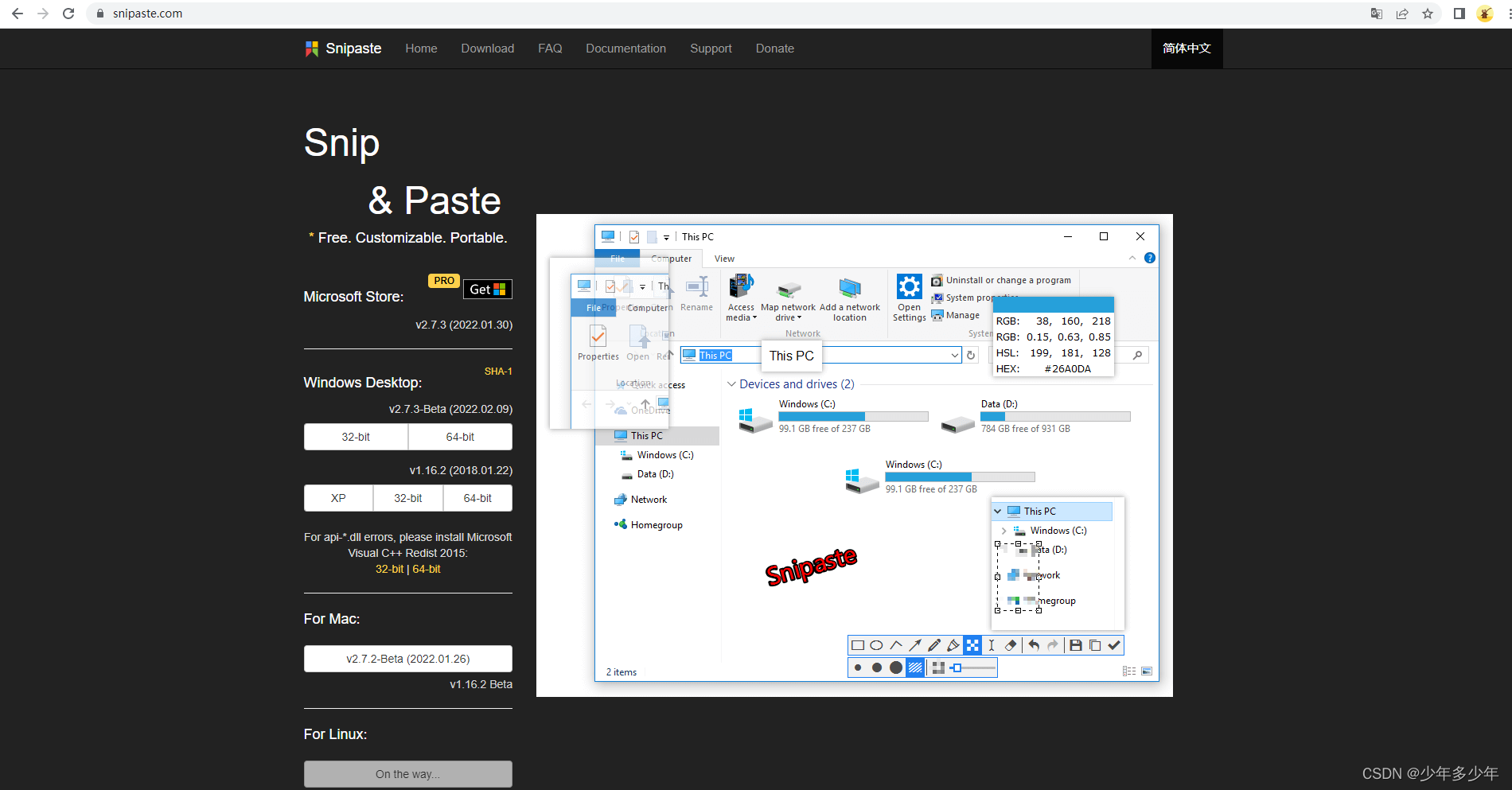Open the Download nav item
Screen dimensions: 1512x790
[x=488, y=49]
